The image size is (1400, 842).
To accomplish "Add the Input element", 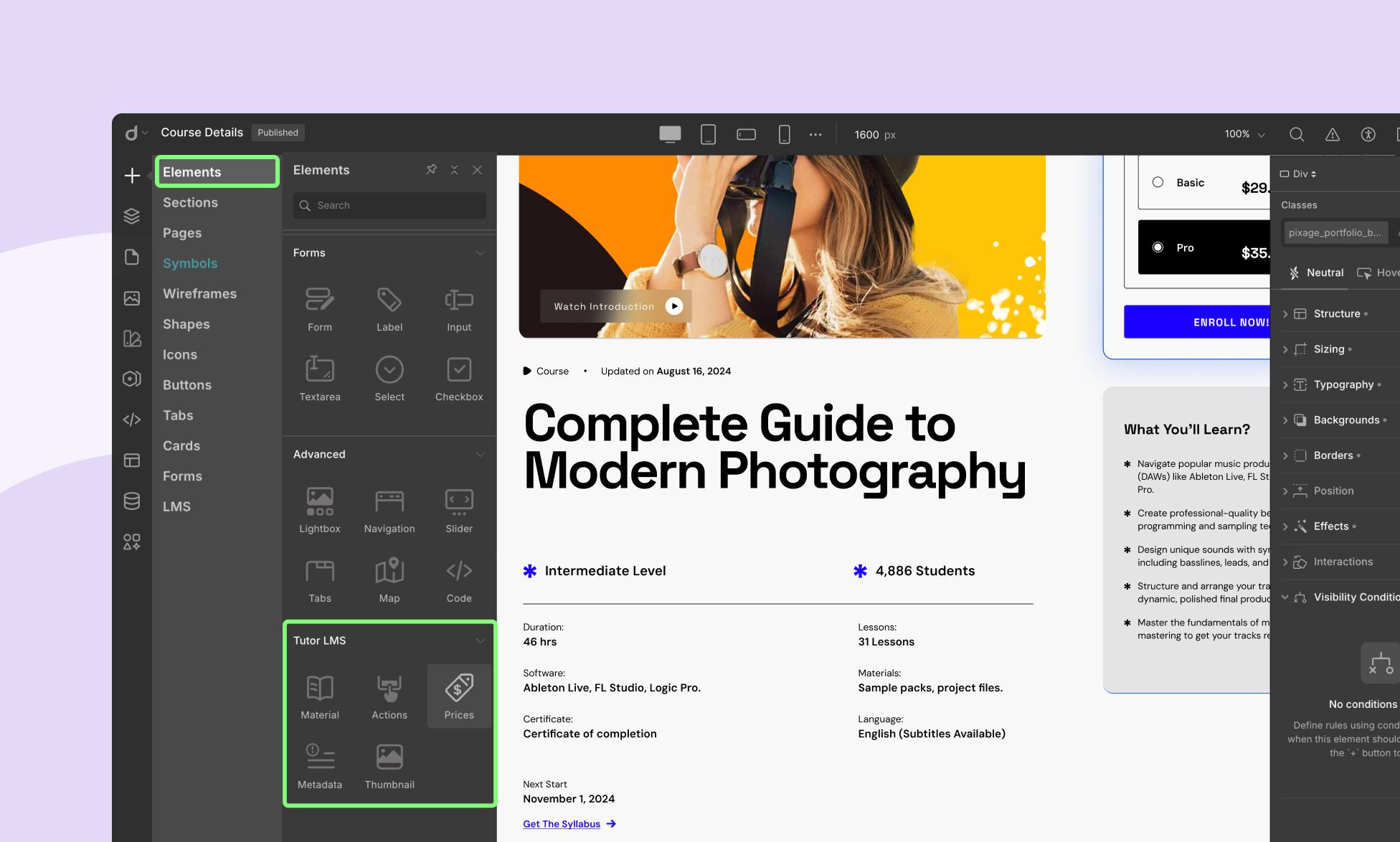I will [459, 309].
